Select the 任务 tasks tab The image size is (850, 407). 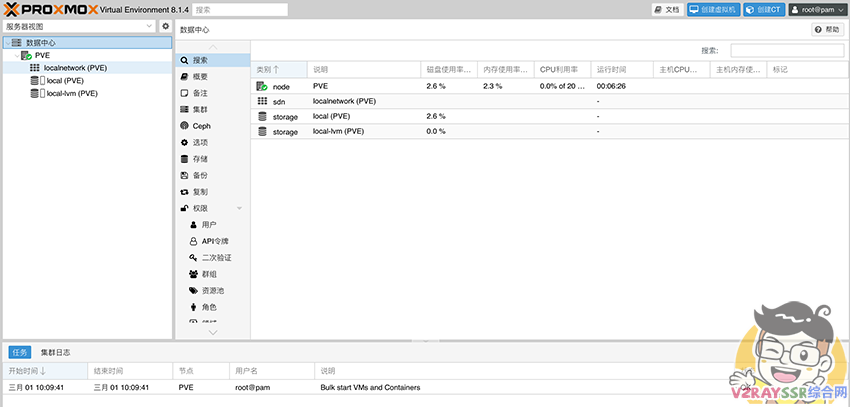pyautogui.click(x=20, y=352)
